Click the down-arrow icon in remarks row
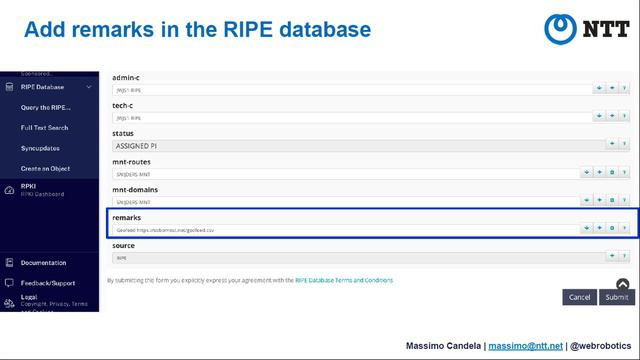640x360 pixels. [587, 228]
